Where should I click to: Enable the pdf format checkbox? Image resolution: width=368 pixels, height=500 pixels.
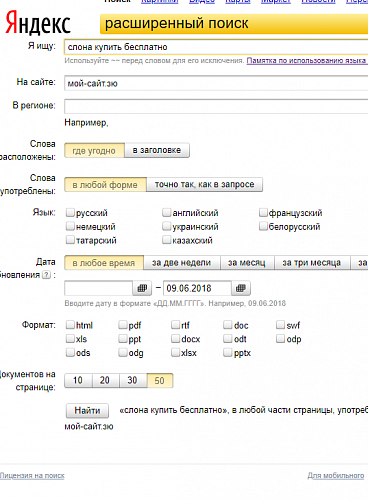pyautogui.click(x=123, y=325)
